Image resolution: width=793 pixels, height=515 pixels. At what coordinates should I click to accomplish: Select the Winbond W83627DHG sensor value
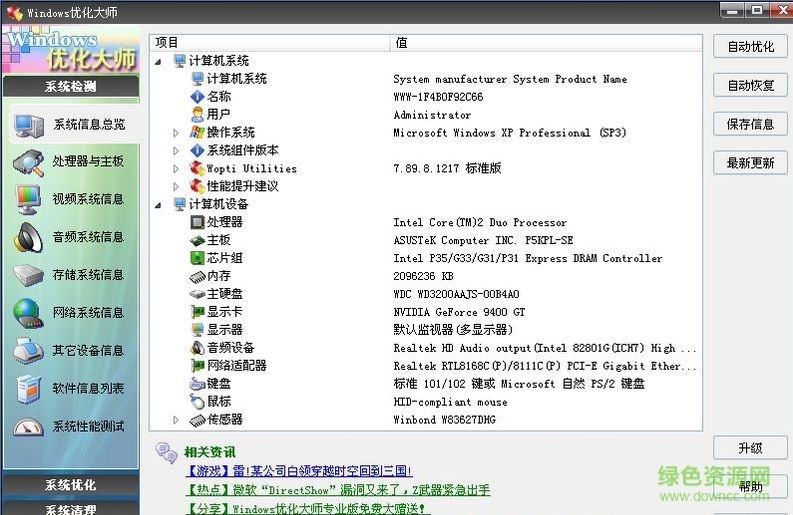[445, 420]
